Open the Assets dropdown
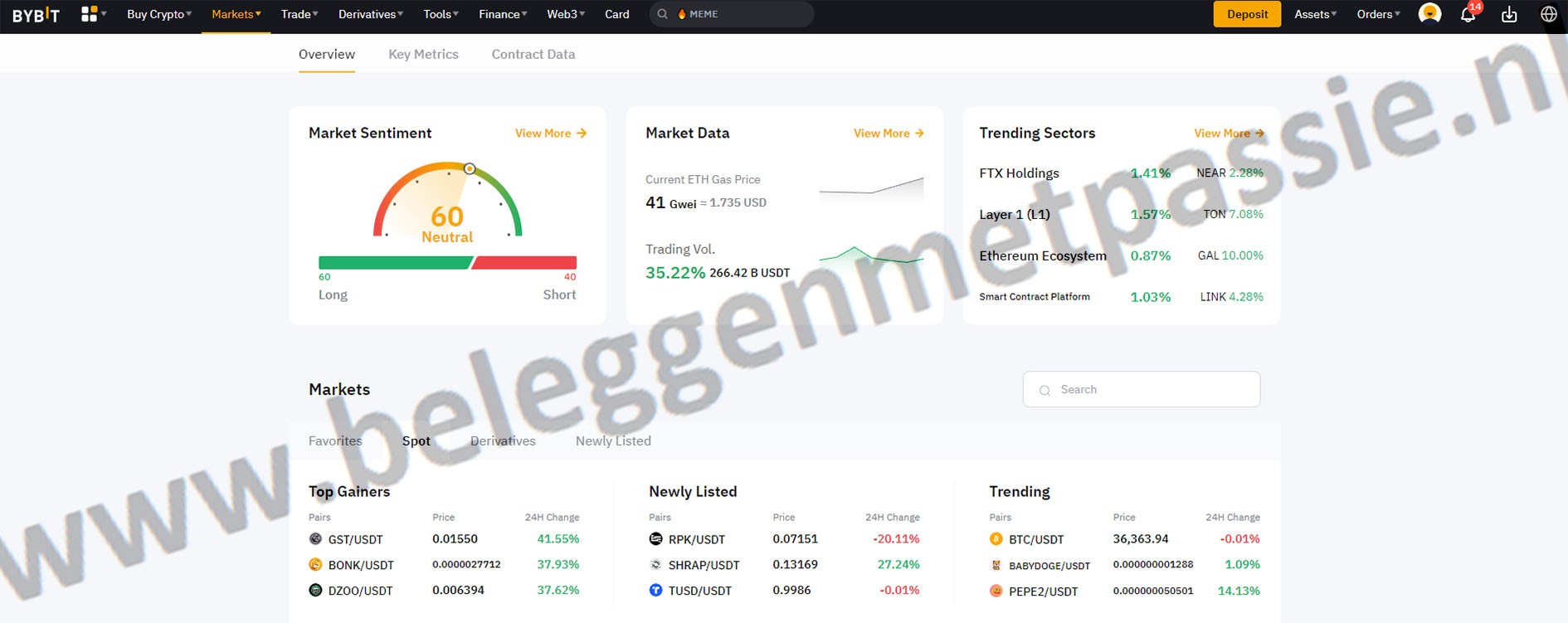The height and width of the screenshot is (623, 1568). (1315, 14)
